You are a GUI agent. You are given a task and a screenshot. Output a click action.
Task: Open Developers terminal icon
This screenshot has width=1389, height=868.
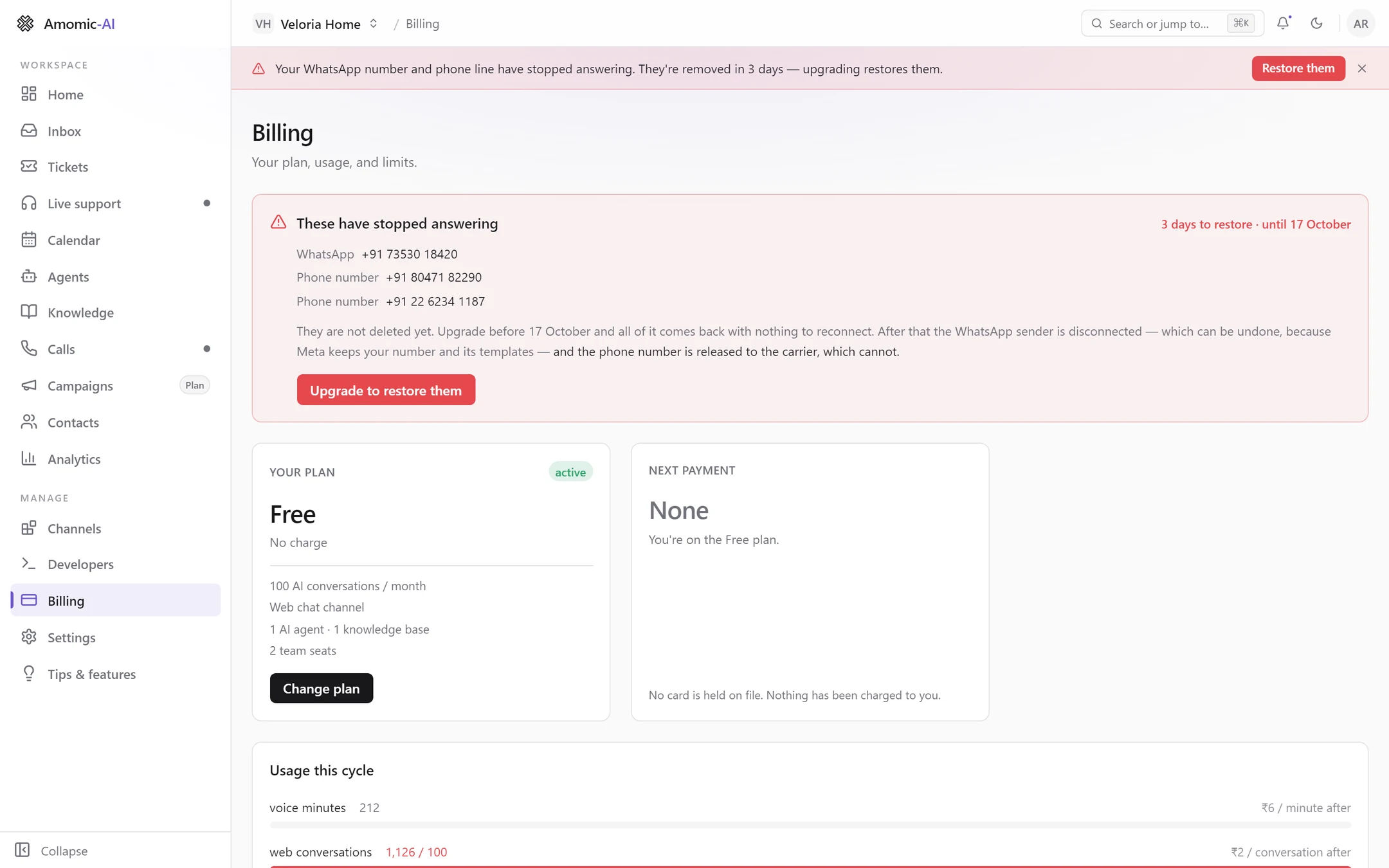point(28,564)
